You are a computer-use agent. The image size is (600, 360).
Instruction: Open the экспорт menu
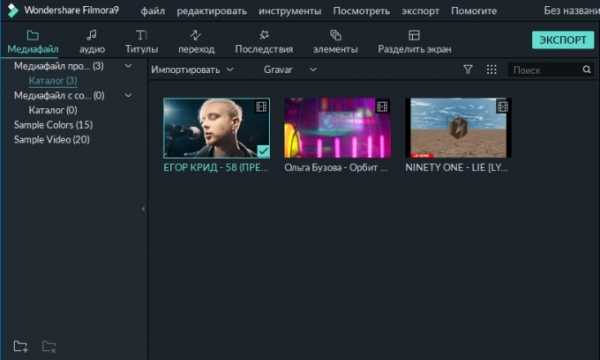(420, 11)
